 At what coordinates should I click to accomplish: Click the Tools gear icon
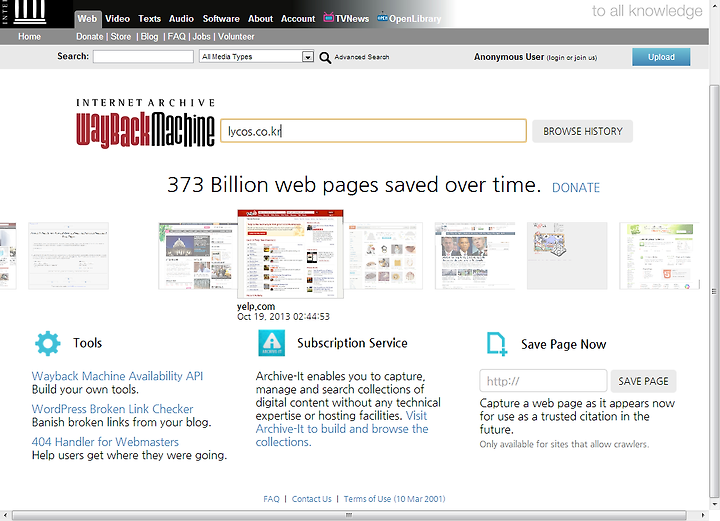[48, 343]
